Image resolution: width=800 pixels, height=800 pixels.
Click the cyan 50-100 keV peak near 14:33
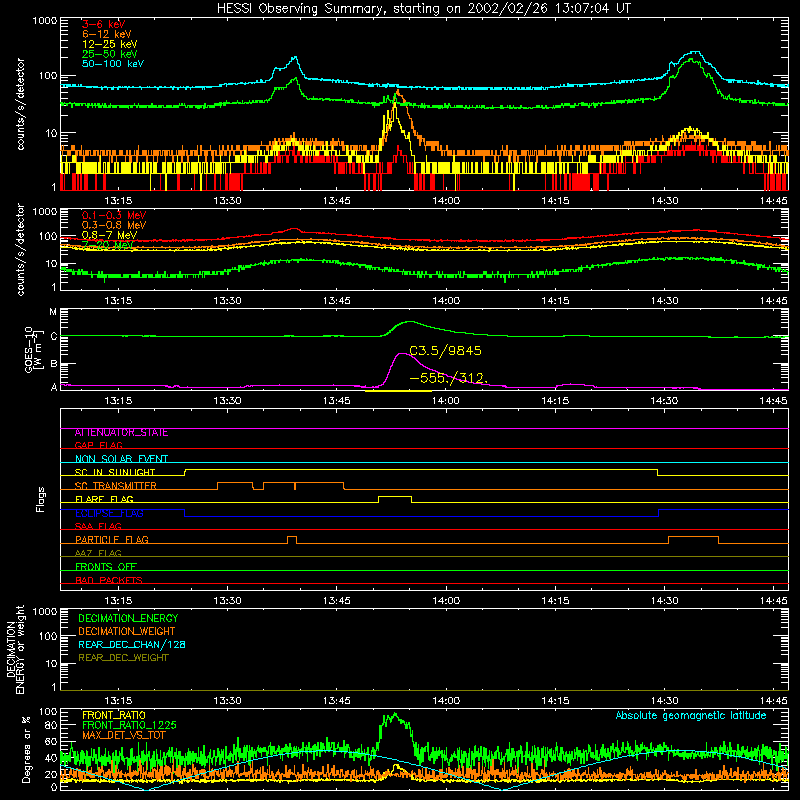(693, 52)
